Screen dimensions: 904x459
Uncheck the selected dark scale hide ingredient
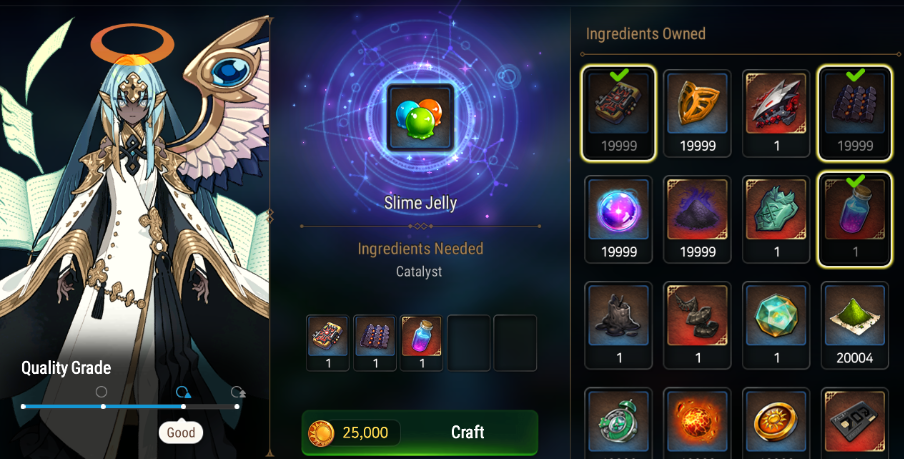[x=855, y=113]
